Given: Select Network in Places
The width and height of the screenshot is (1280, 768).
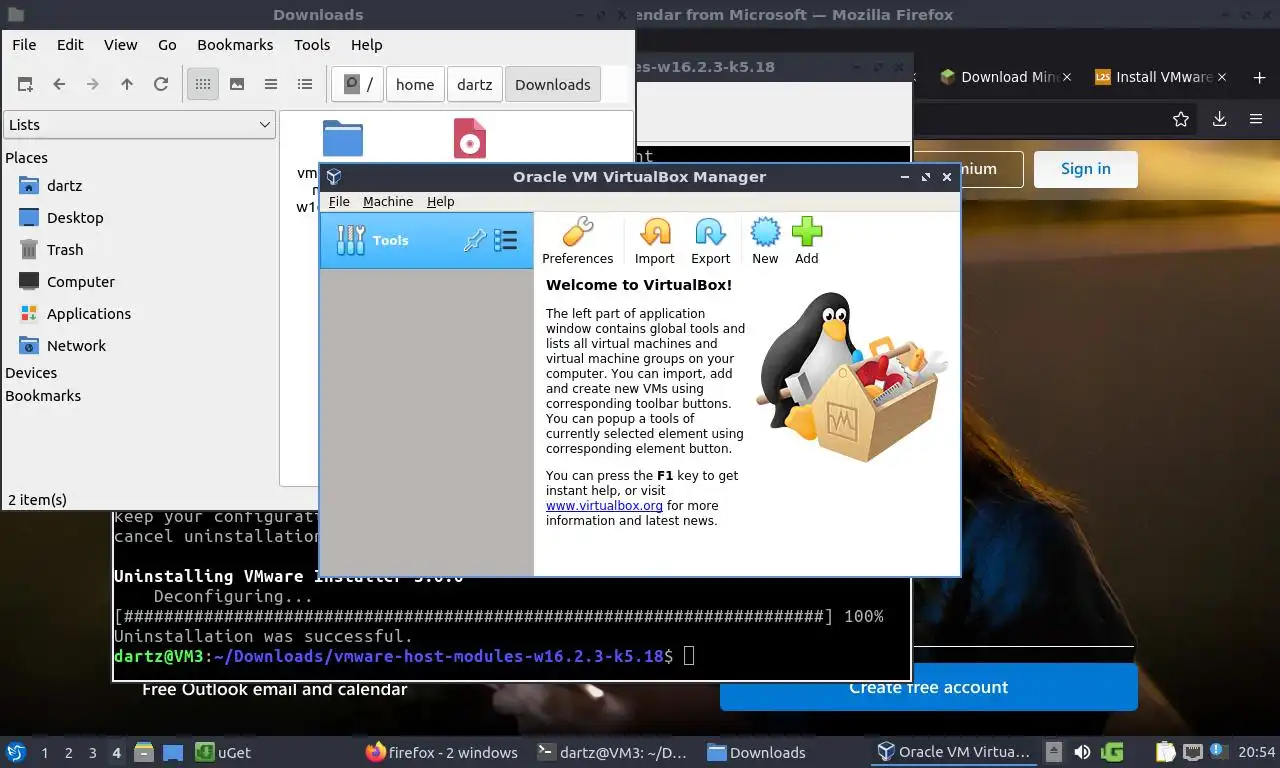Looking at the screenshot, I should tap(76, 346).
